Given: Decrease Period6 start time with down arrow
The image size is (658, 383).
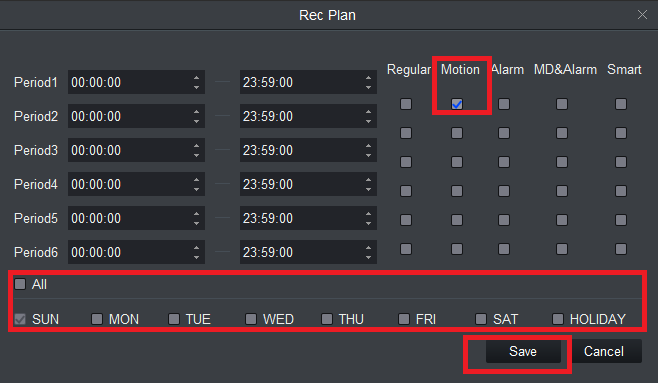Looking at the screenshot, I should point(196,257).
